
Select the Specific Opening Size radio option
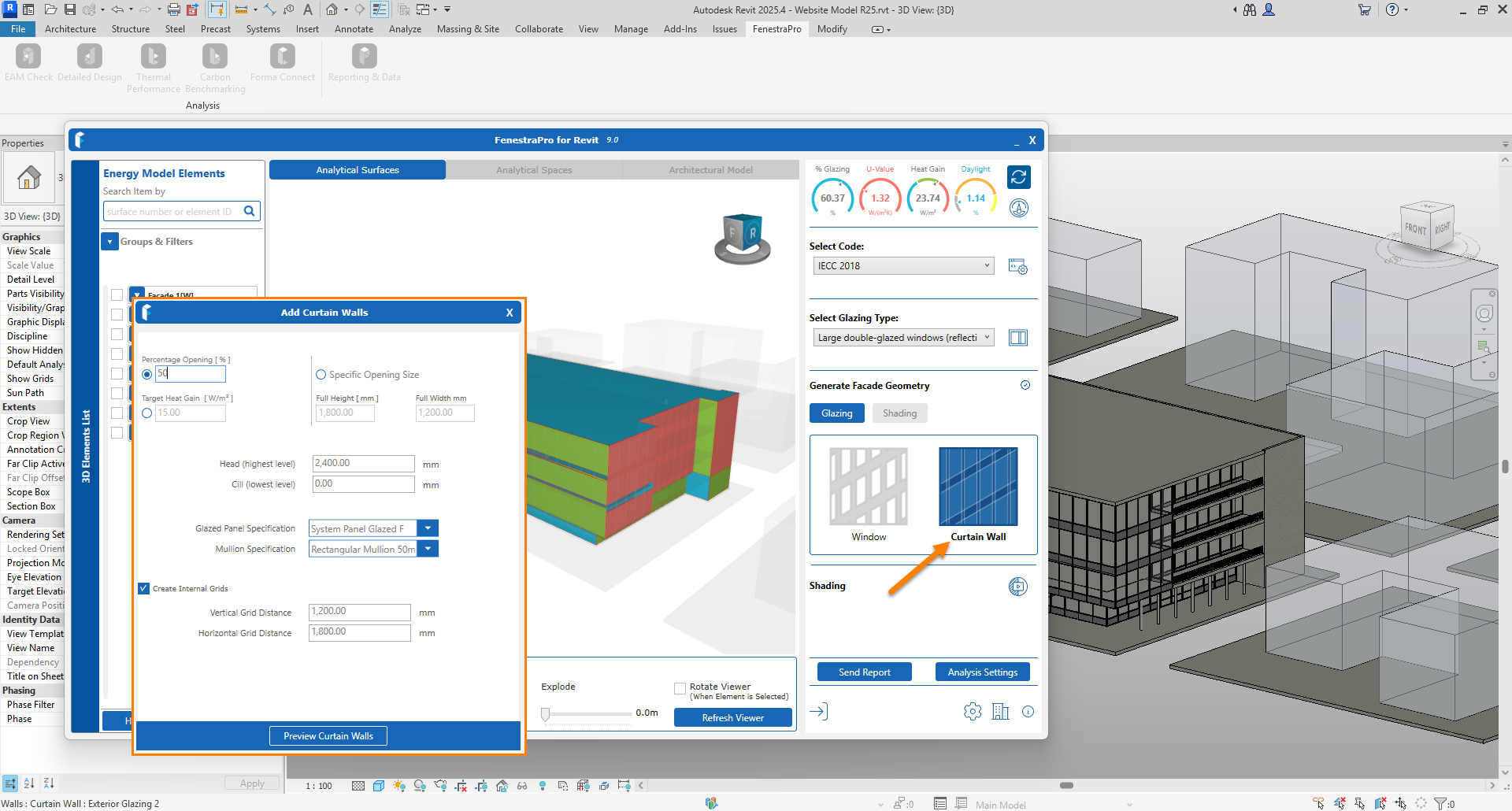pyautogui.click(x=321, y=375)
